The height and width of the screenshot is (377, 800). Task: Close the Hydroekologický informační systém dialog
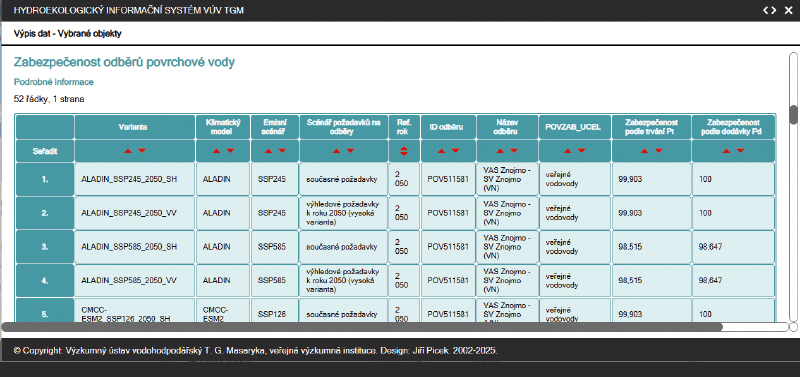pos(788,10)
